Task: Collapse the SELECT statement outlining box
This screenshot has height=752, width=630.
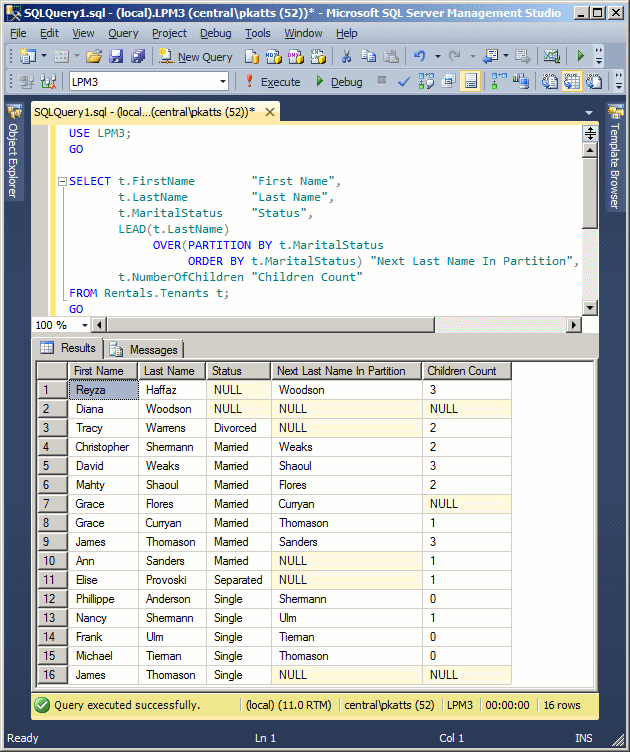Action: (62, 181)
